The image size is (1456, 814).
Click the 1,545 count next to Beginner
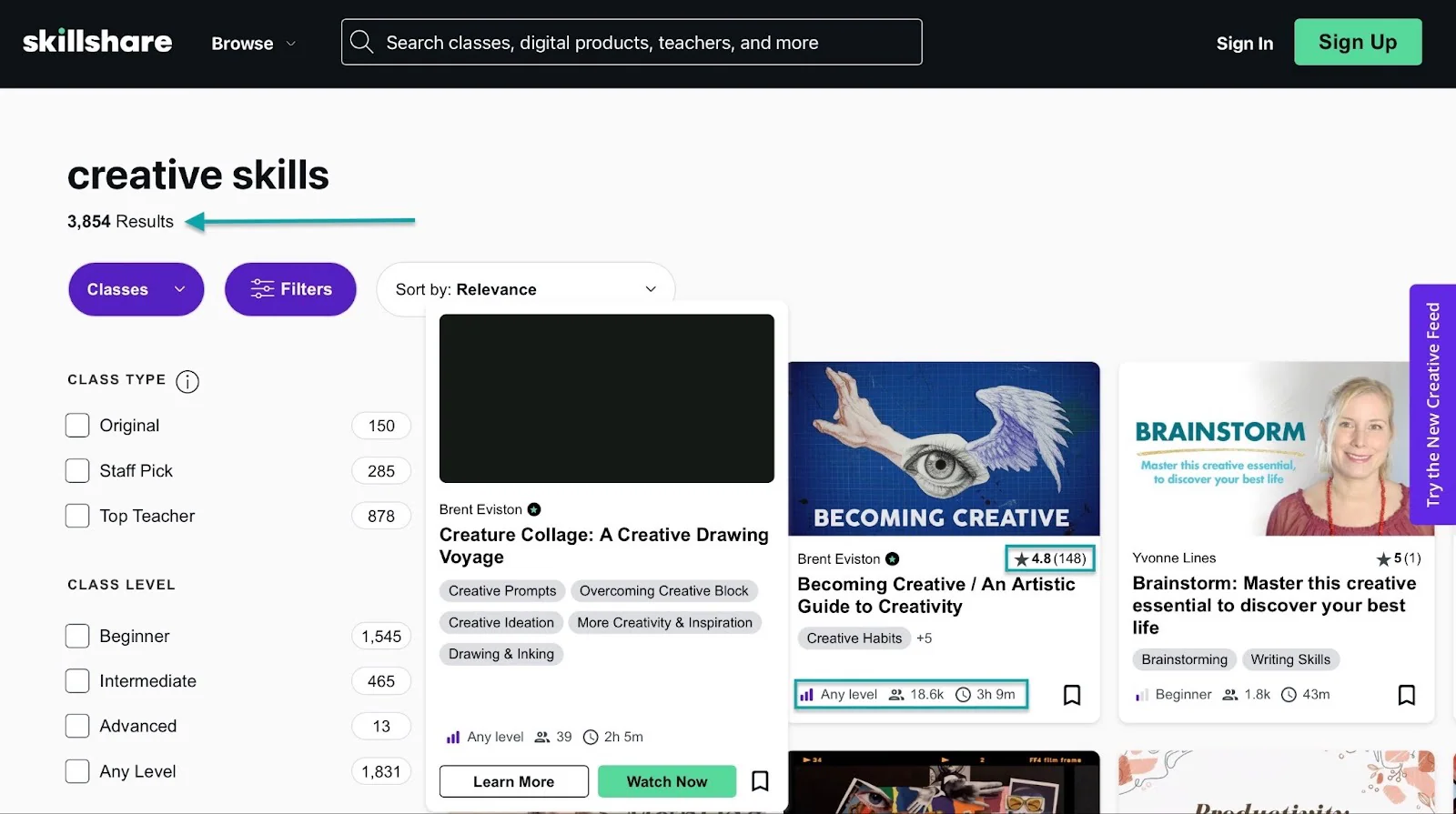pos(381,636)
